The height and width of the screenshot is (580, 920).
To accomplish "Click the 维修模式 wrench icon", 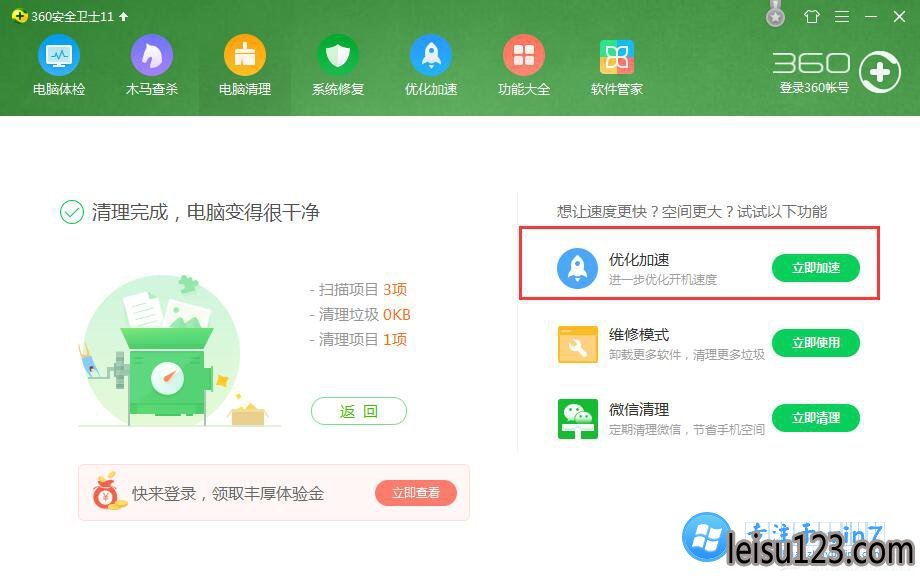I will [x=577, y=345].
